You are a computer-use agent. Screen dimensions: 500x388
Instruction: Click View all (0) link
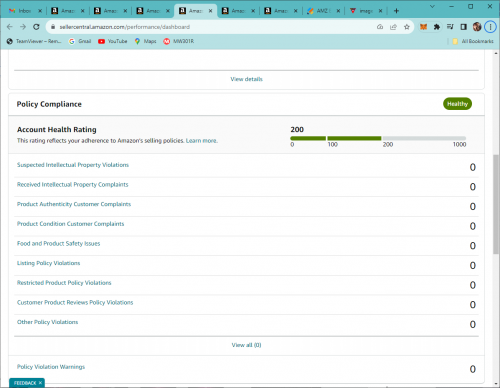tap(246, 345)
